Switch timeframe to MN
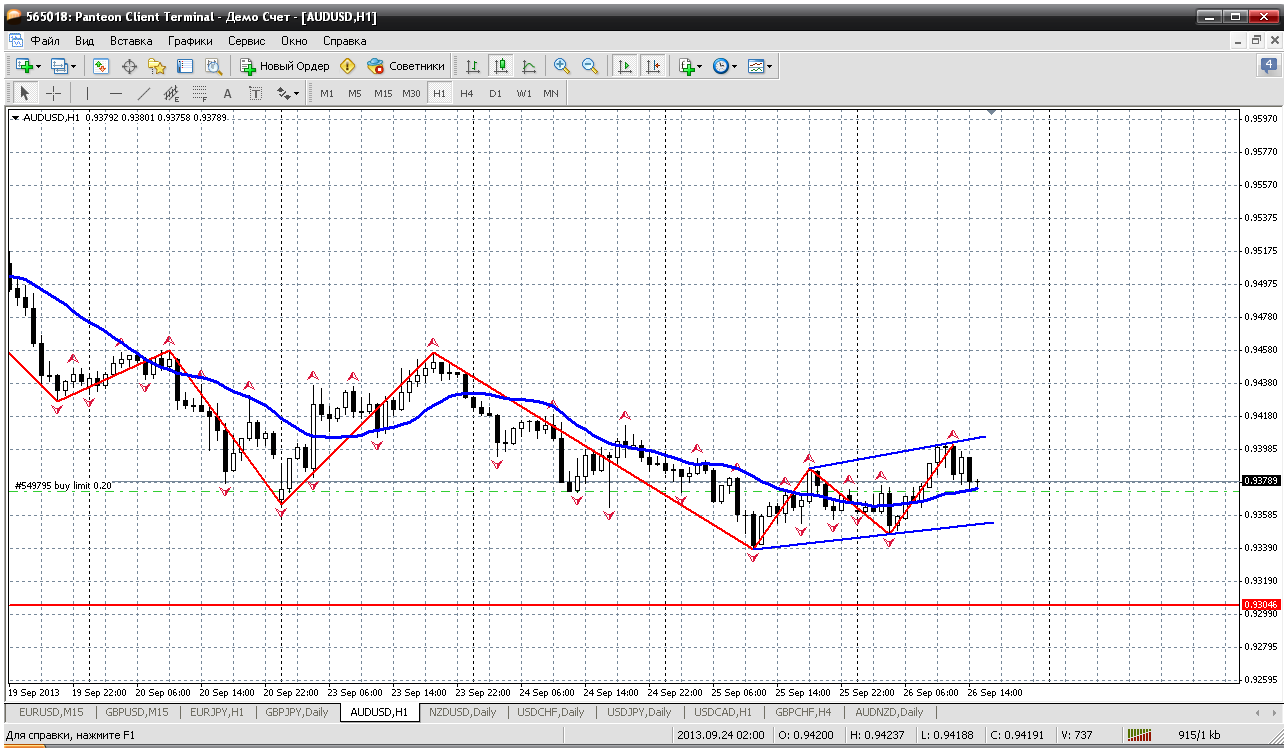 coord(551,93)
